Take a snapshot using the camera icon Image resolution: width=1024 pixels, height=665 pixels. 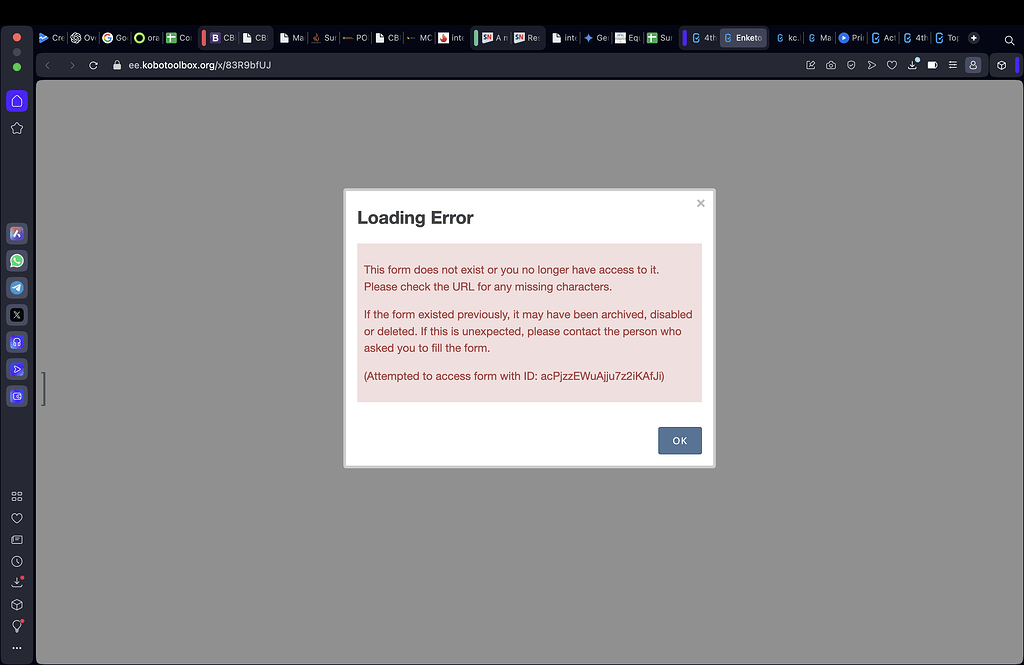(830, 64)
